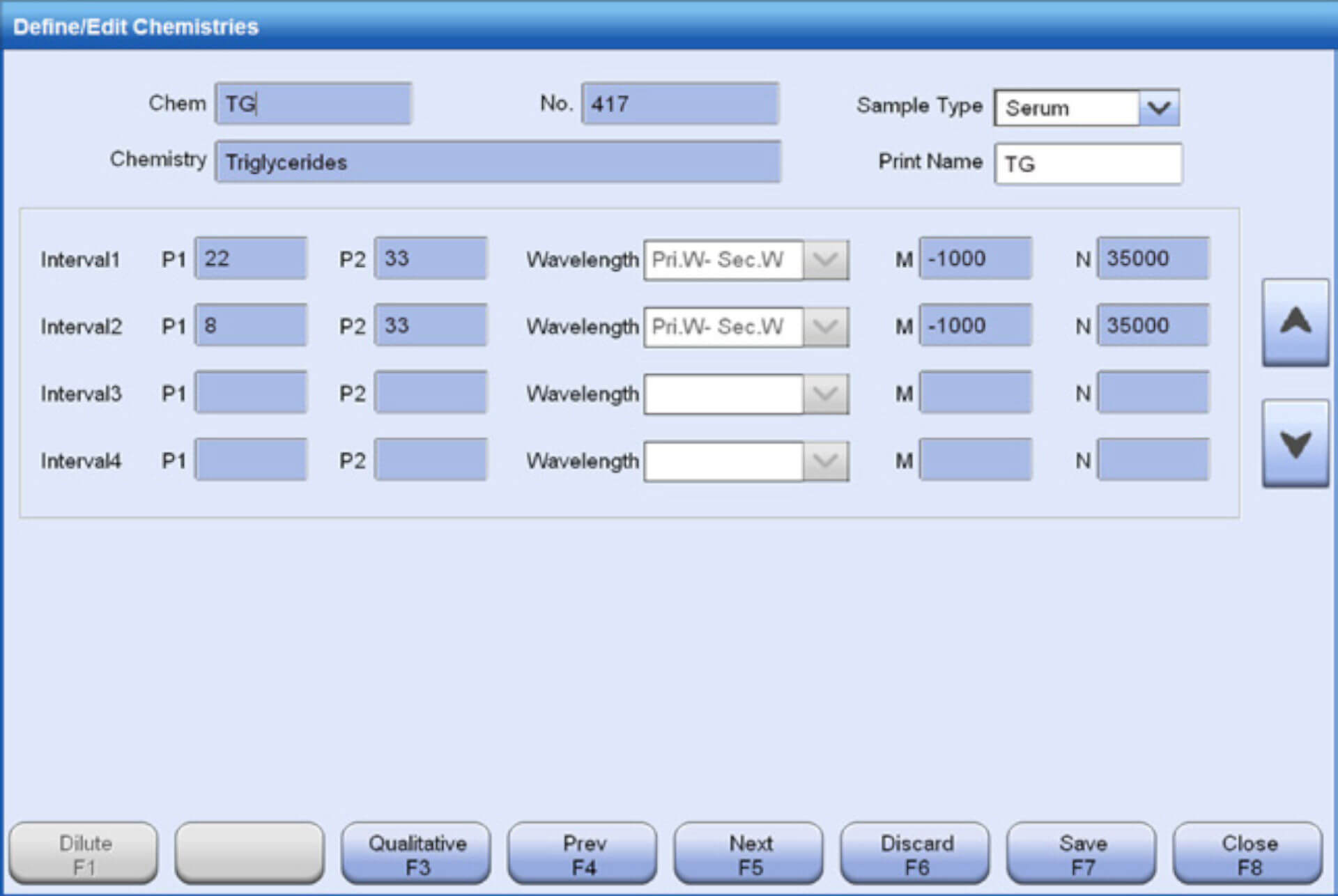The image size is (1338, 896).
Task: Click the scroll up arrow button
Action: pyautogui.click(x=1295, y=322)
